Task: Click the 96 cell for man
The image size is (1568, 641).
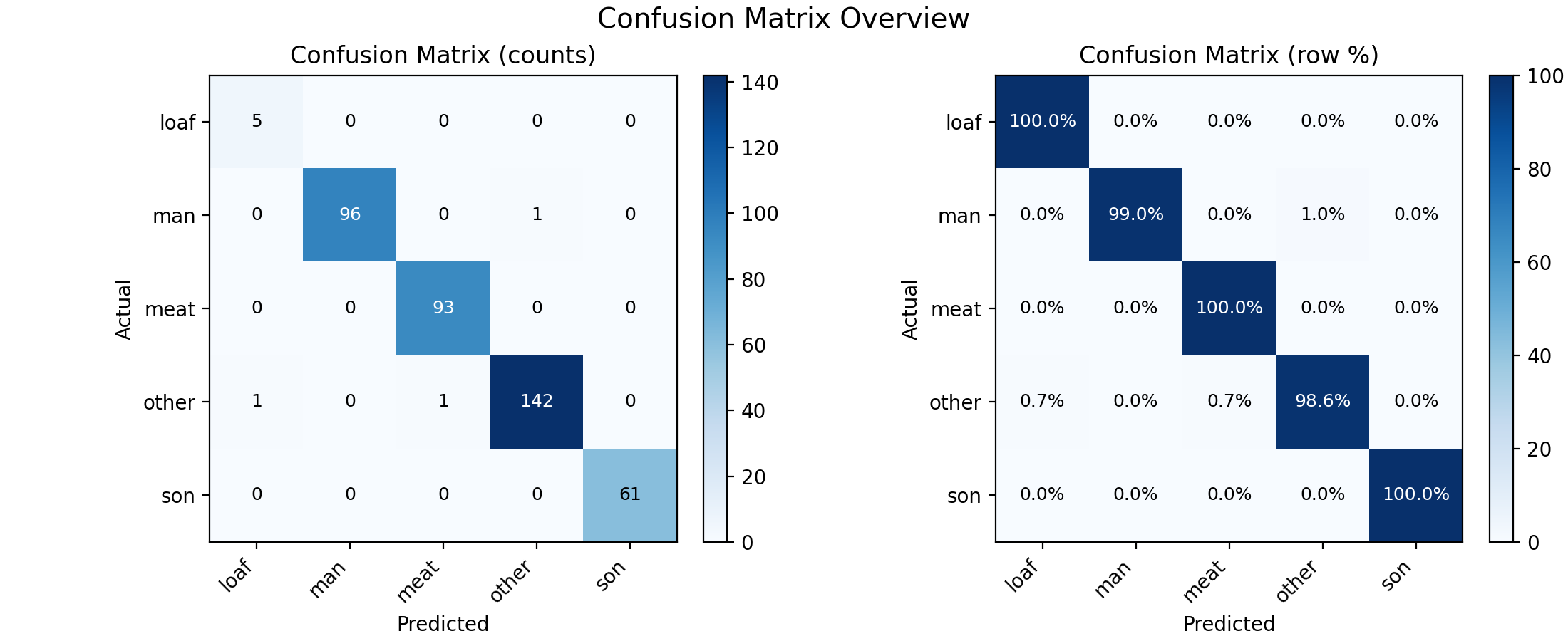Action: pyautogui.click(x=350, y=215)
